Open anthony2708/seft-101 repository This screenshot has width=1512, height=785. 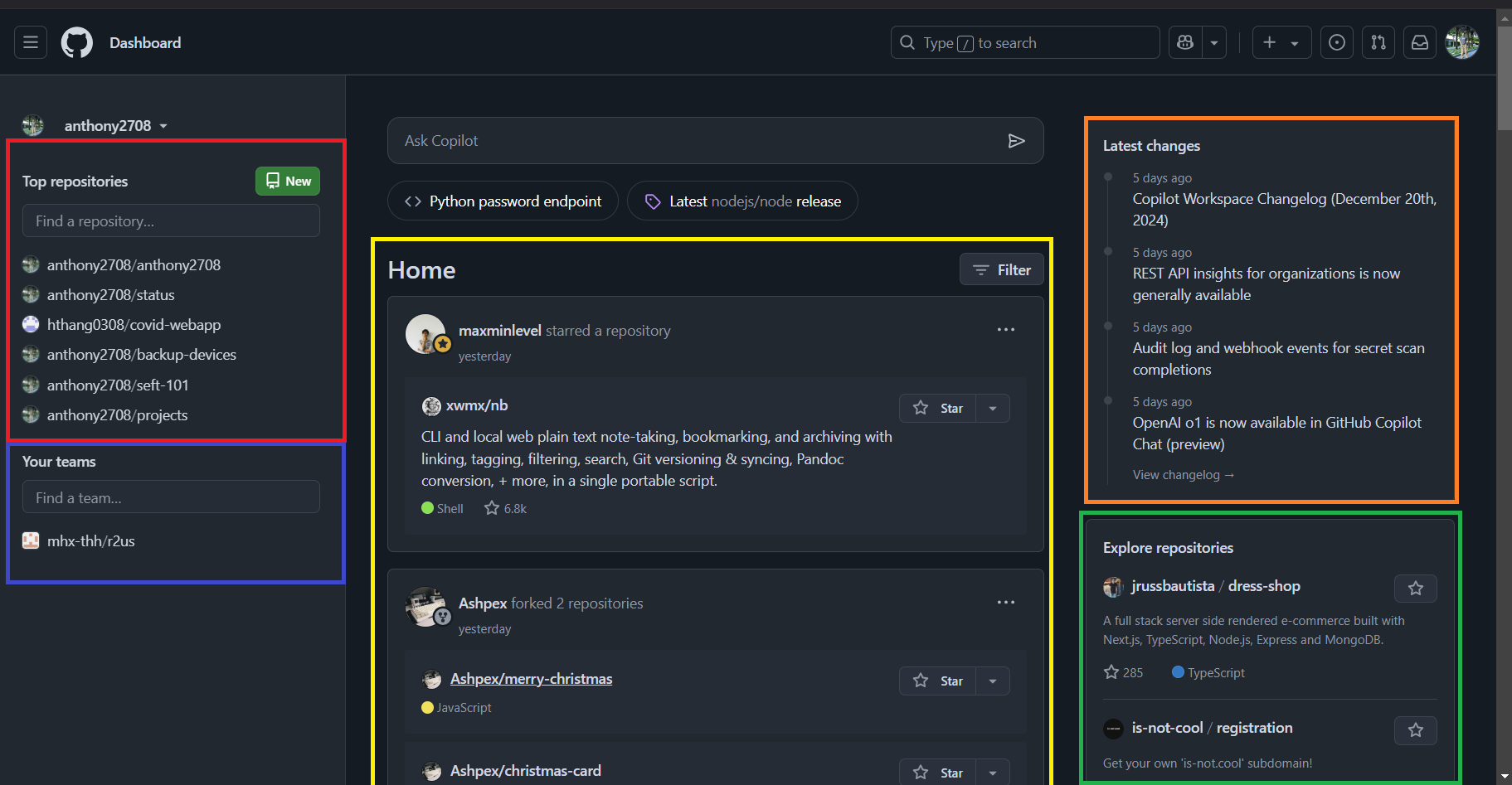pos(118,385)
